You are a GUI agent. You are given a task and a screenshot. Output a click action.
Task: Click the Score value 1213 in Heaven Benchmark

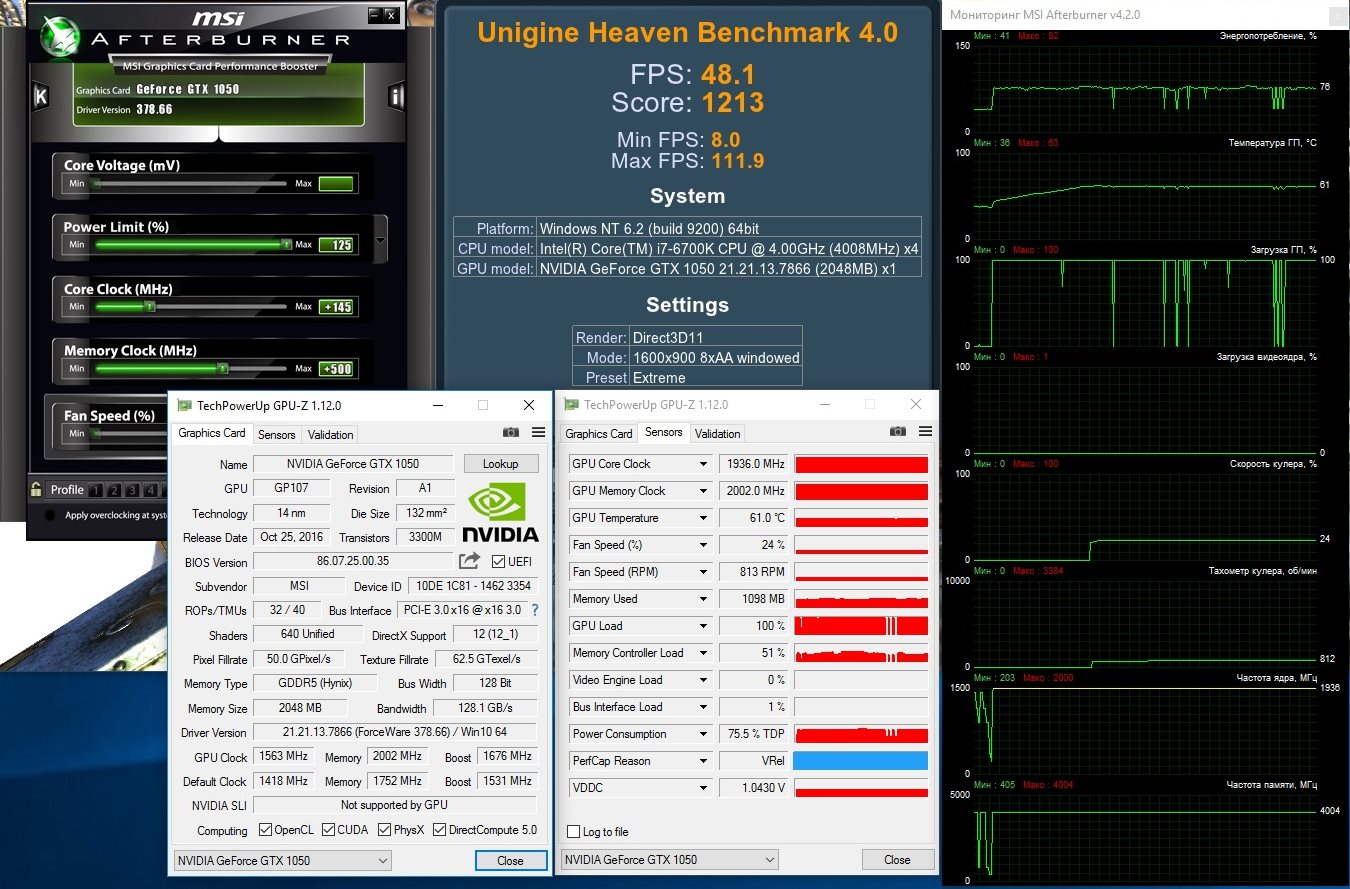click(x=732, y=102)
